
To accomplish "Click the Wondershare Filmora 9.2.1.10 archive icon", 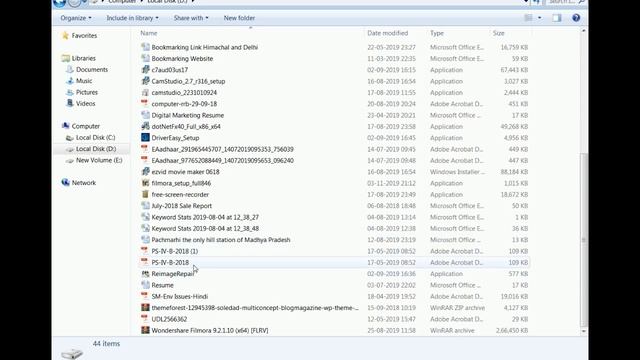I will tap(145, 330).
